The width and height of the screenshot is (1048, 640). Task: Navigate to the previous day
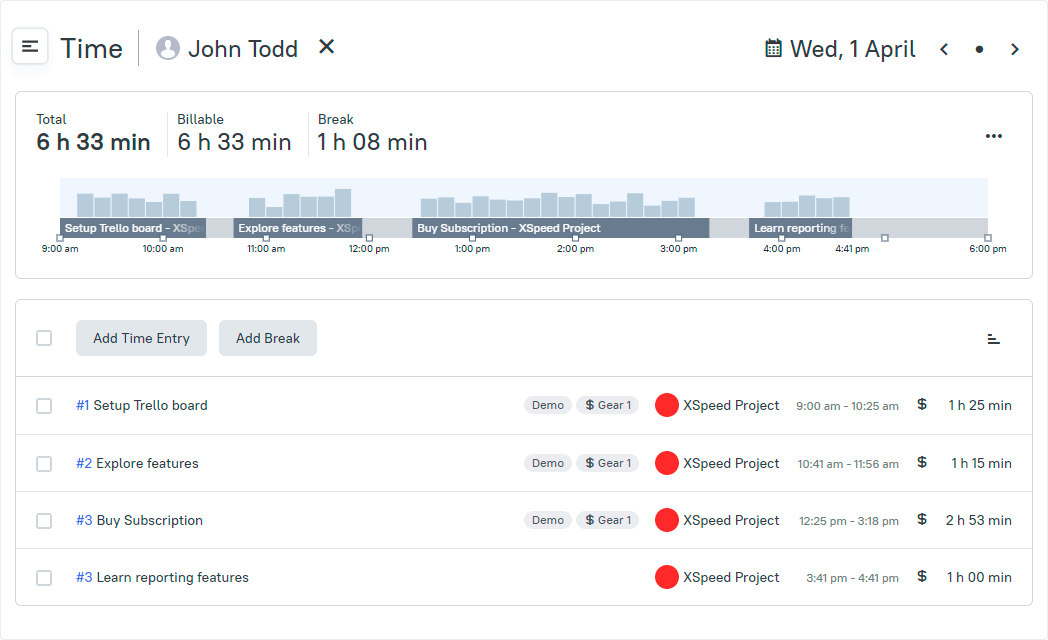click(x=944, y=48)
